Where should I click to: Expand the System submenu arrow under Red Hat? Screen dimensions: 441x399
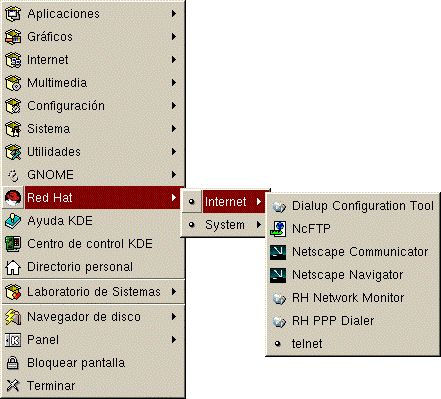point(259,225)
